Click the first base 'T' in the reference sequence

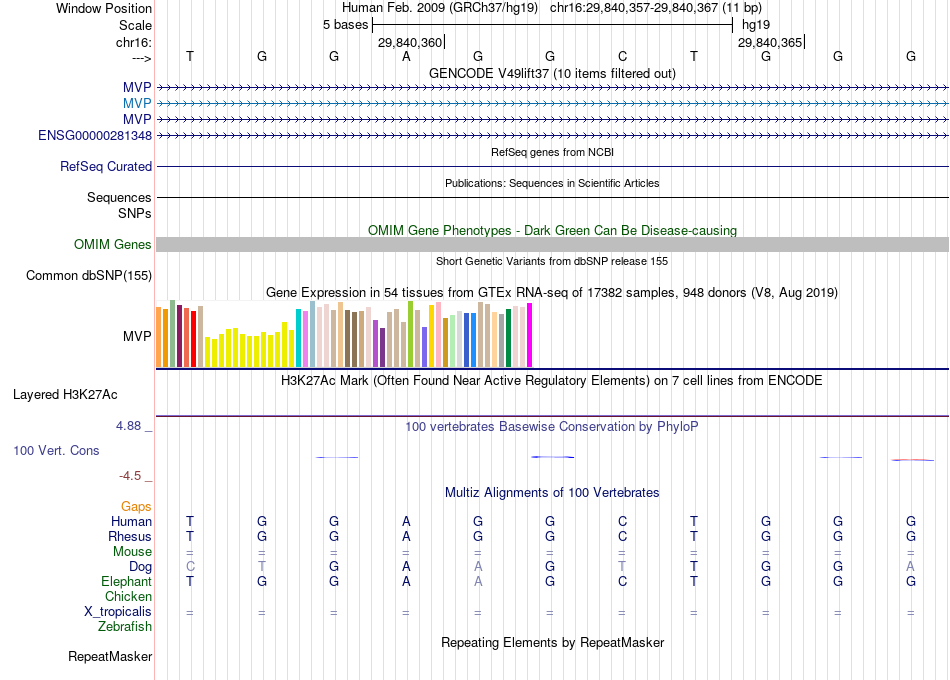pyautogui.click(x=190, y=56)
